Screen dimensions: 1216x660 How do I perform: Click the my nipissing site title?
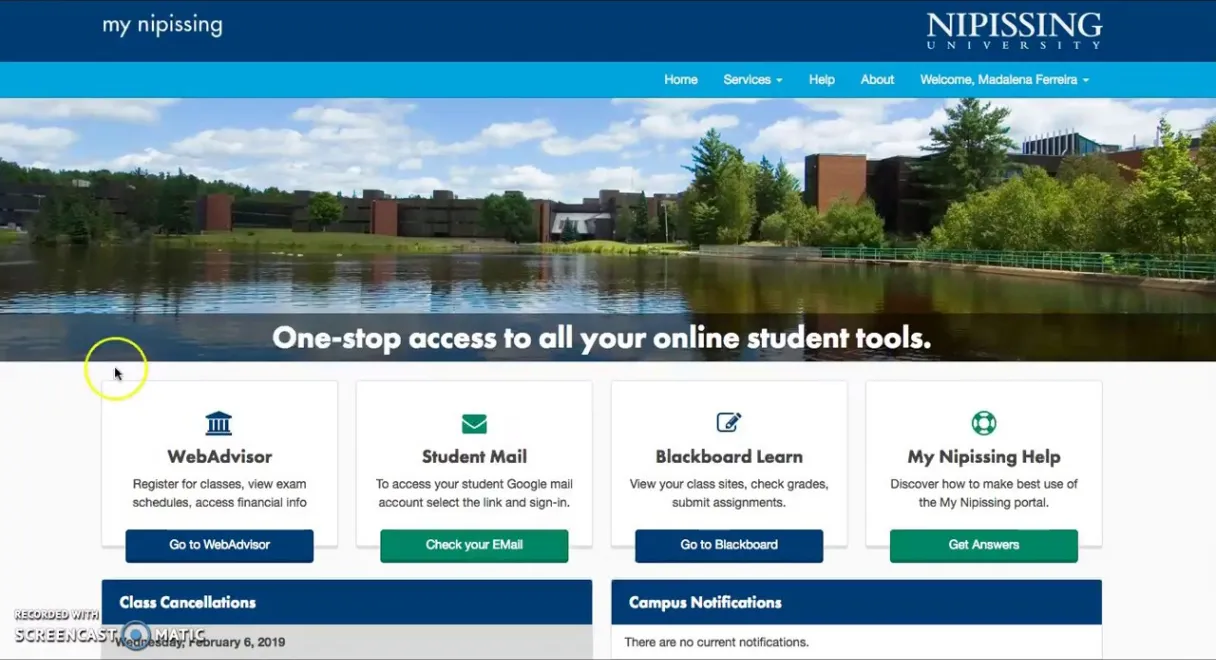[162, 26]
